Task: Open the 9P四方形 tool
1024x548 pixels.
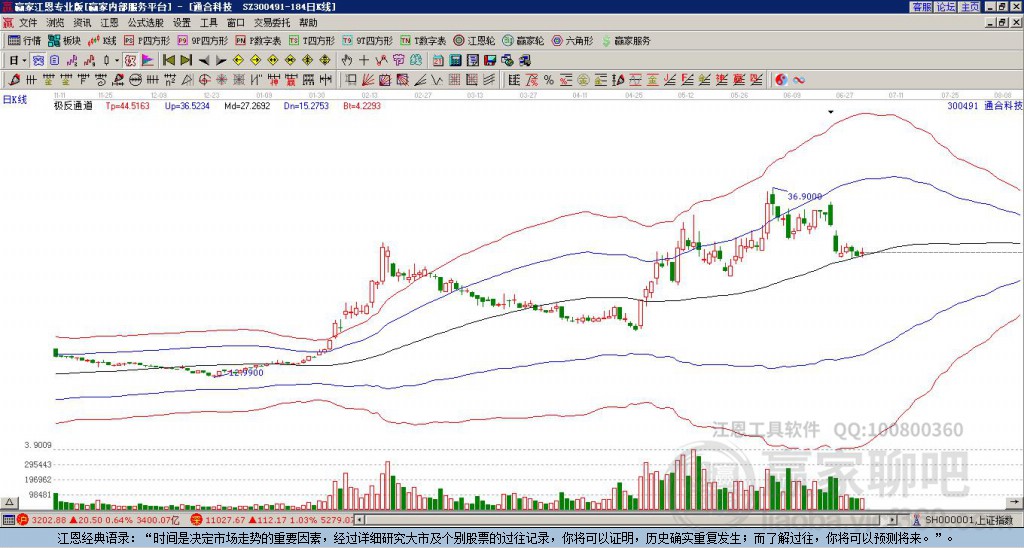Action: pyautogui.click(x=202, y=40)
